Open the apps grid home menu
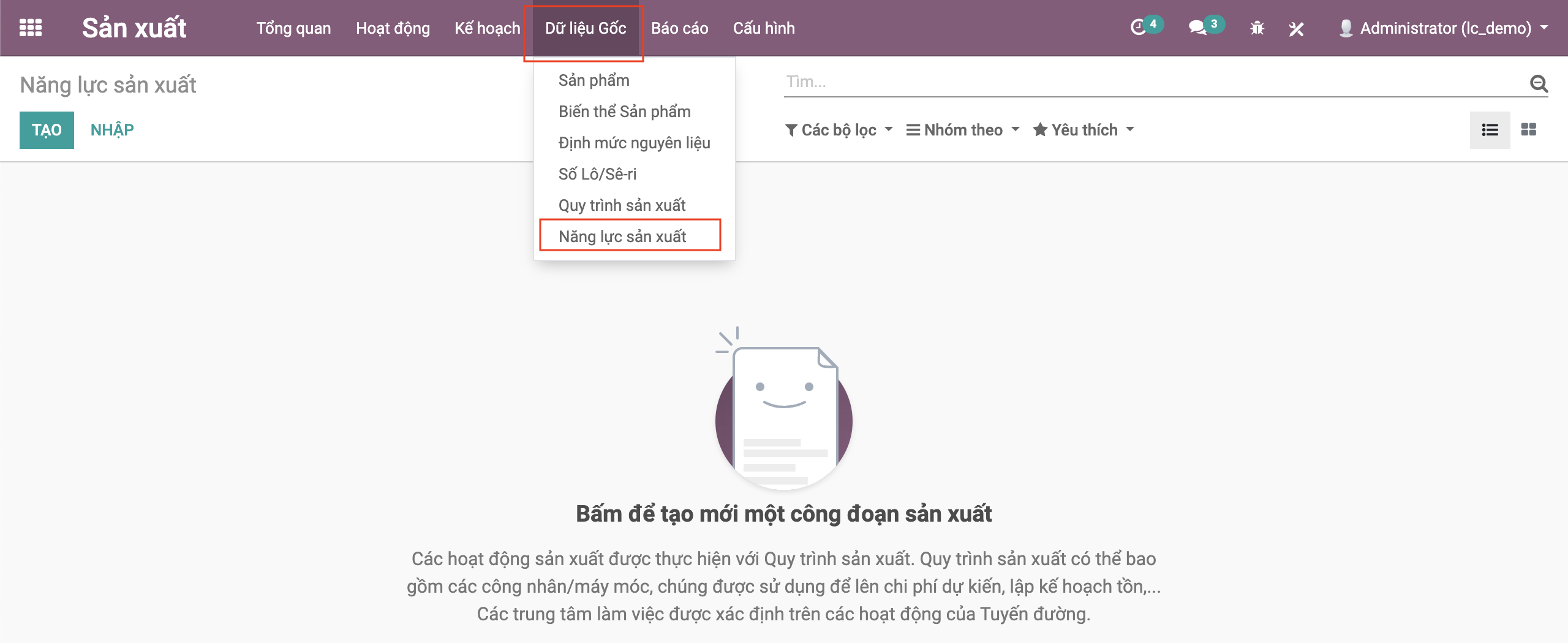 coord(31,28)
